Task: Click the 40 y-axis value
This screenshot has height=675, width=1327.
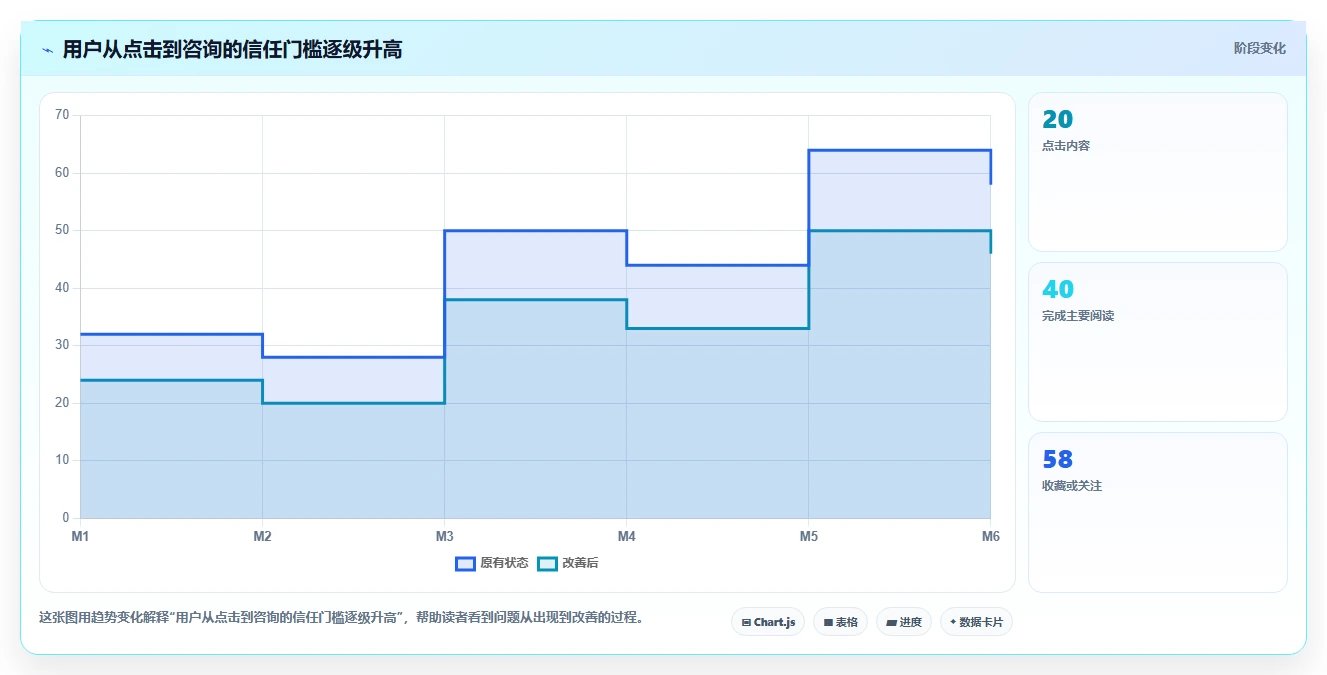Action: 62,288
